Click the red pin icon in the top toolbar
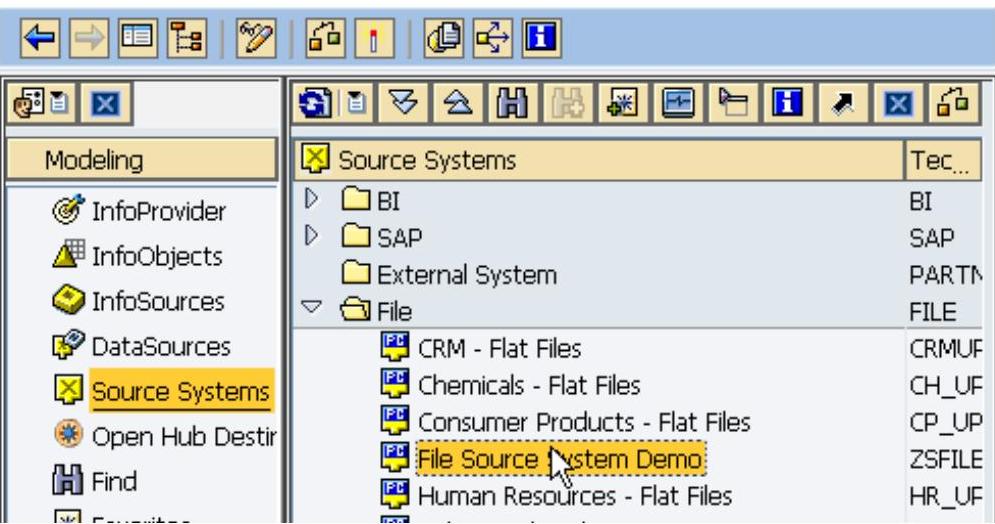This screenshot has height=524, width=995. (374, 38)
